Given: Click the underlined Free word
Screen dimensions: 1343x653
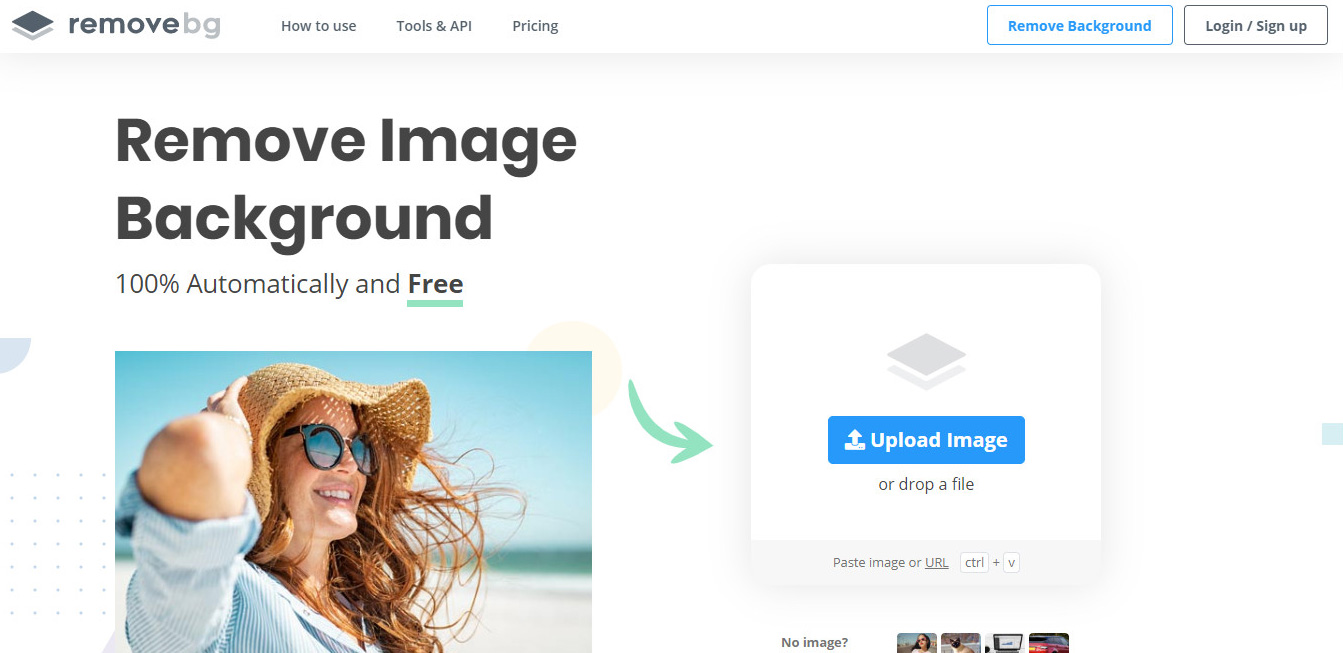Looking at the screenshot, I should click(435, 284).
